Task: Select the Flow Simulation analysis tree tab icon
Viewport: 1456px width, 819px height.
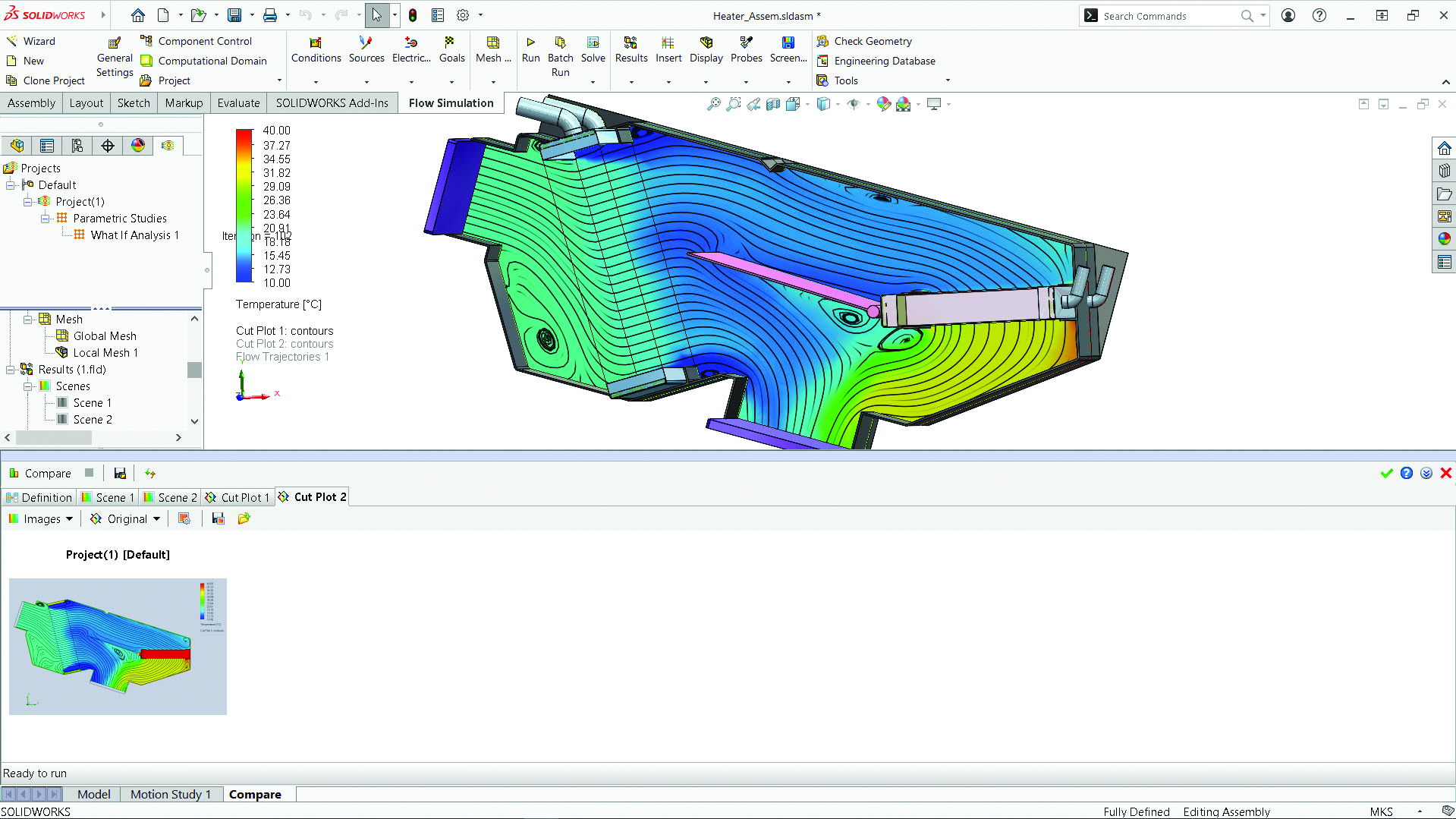Action: 168,146
